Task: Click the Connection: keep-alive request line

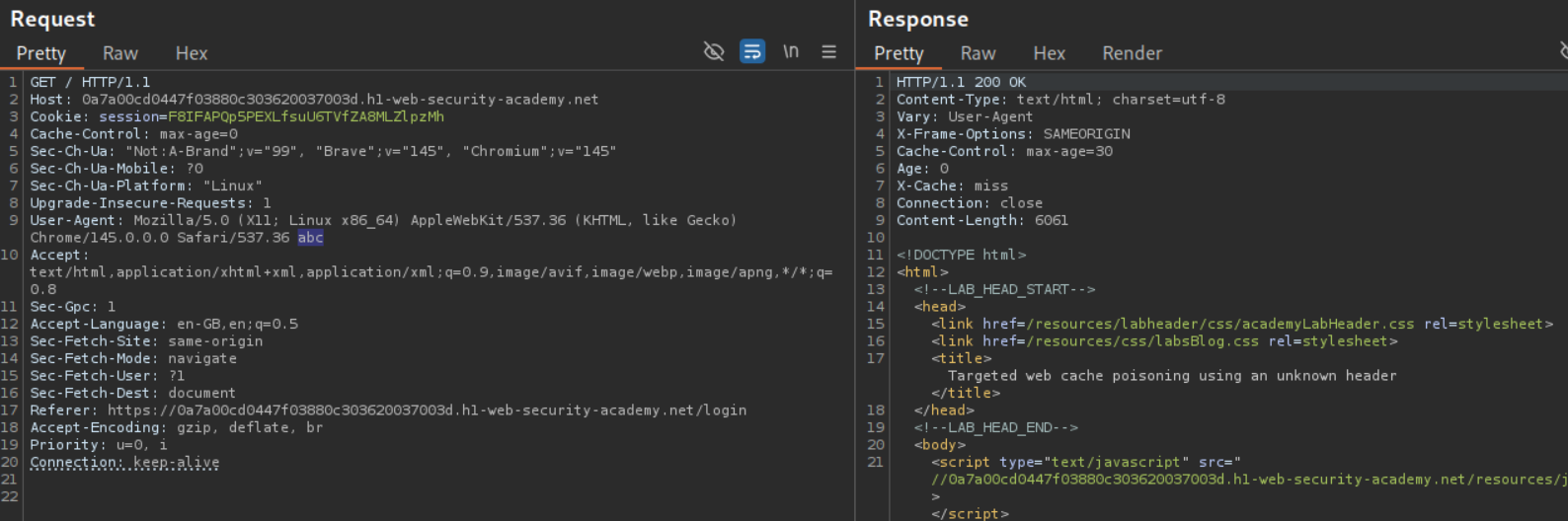Action: coord(124,462)
